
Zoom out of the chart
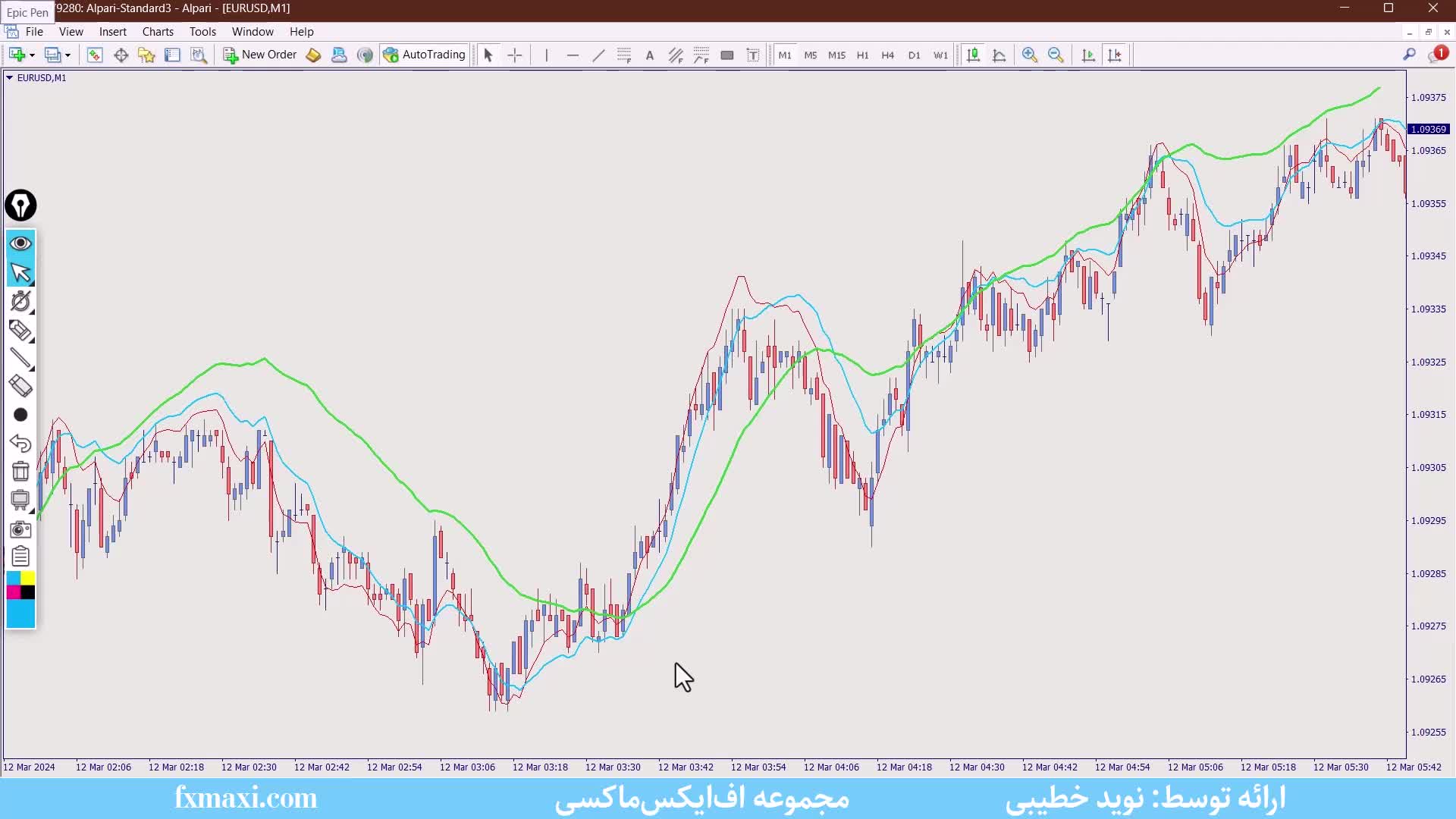1055,55
